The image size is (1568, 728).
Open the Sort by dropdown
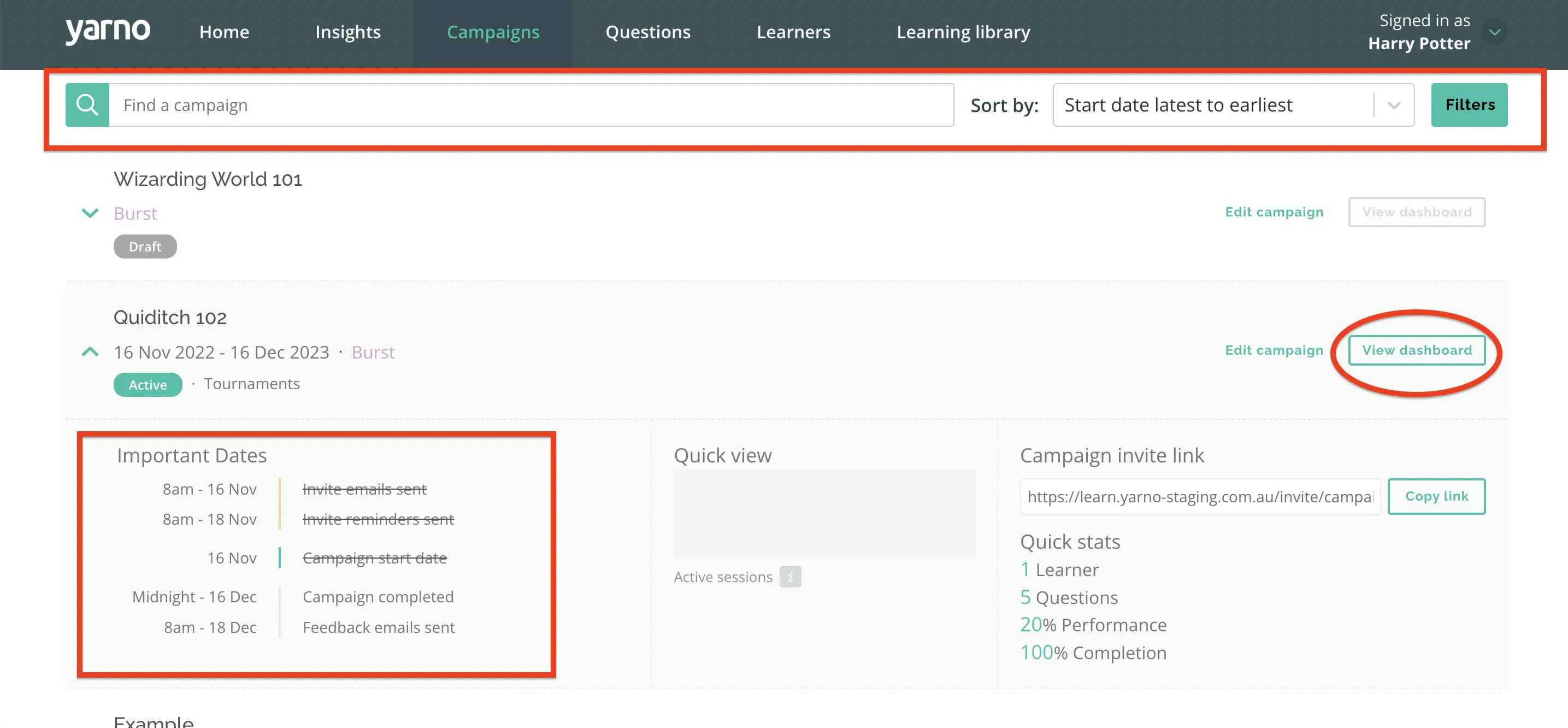point(1233,105)
